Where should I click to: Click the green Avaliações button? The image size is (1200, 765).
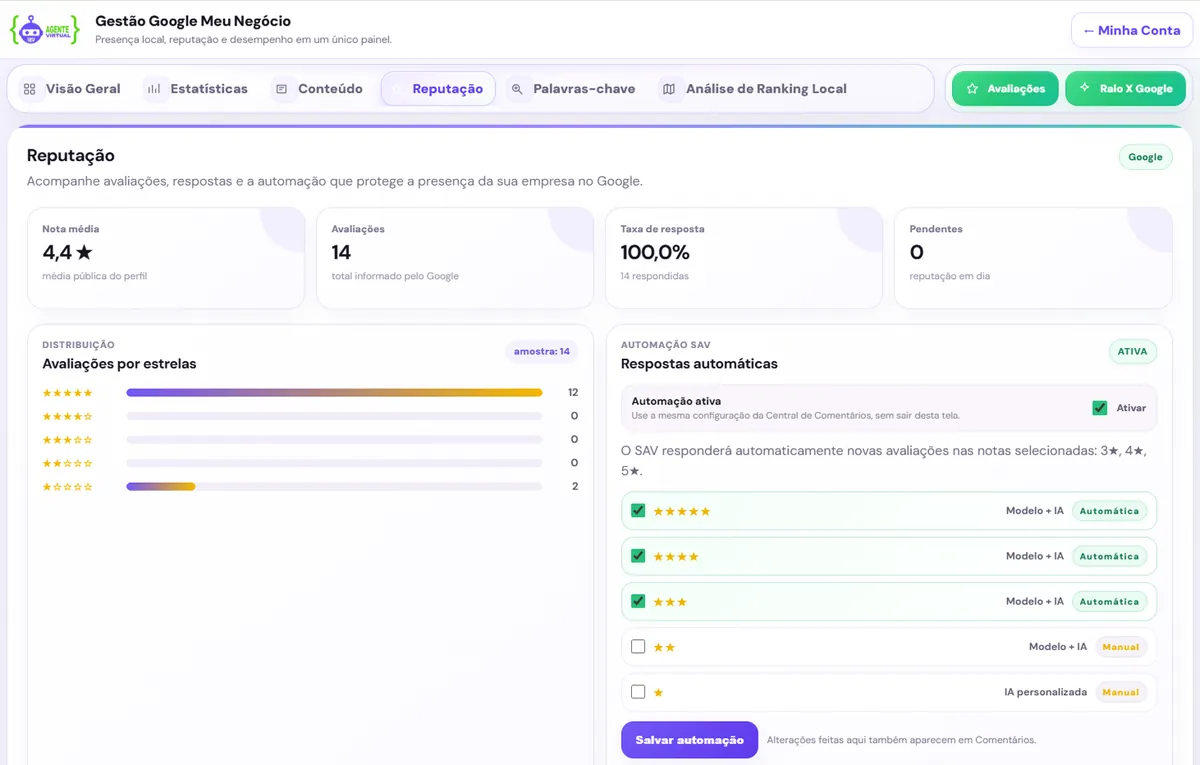(x=1005, y=89)
